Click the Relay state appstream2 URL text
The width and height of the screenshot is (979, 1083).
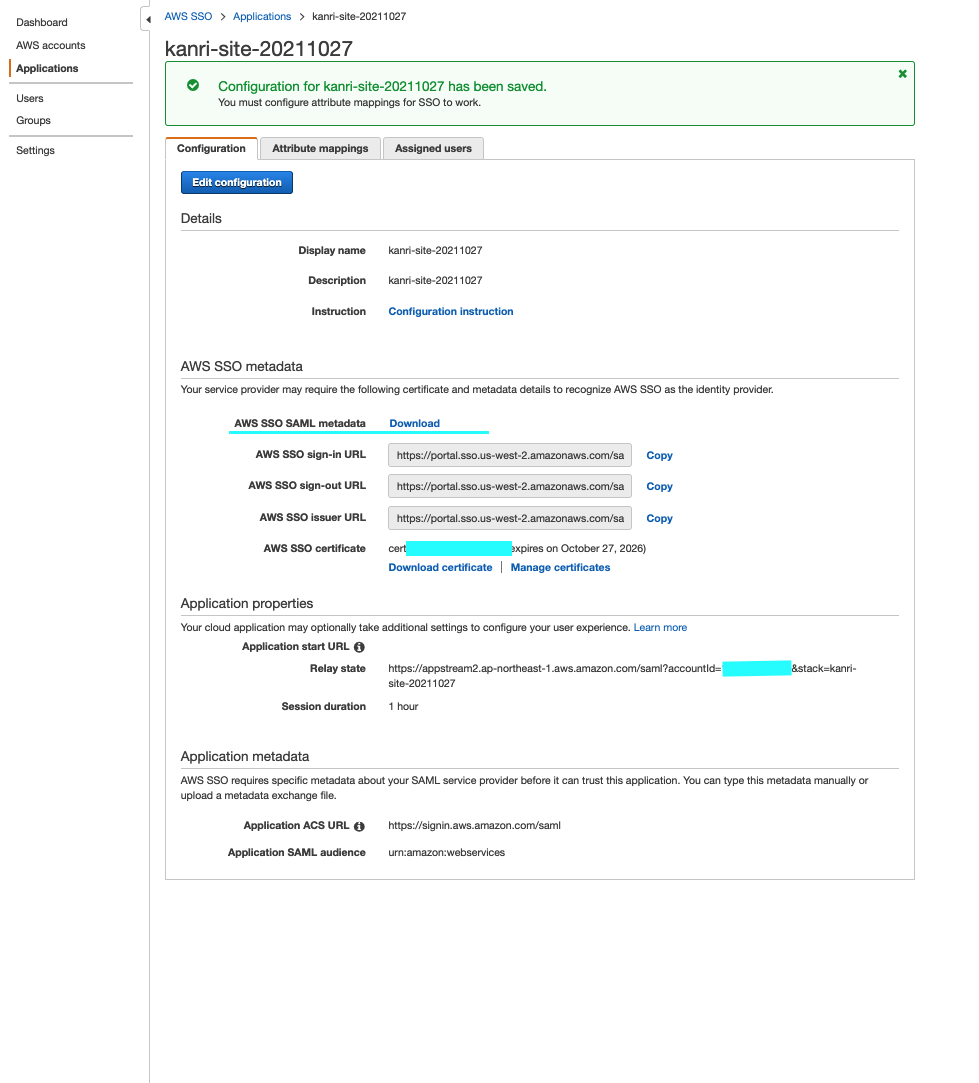click(x=622, y=675)
